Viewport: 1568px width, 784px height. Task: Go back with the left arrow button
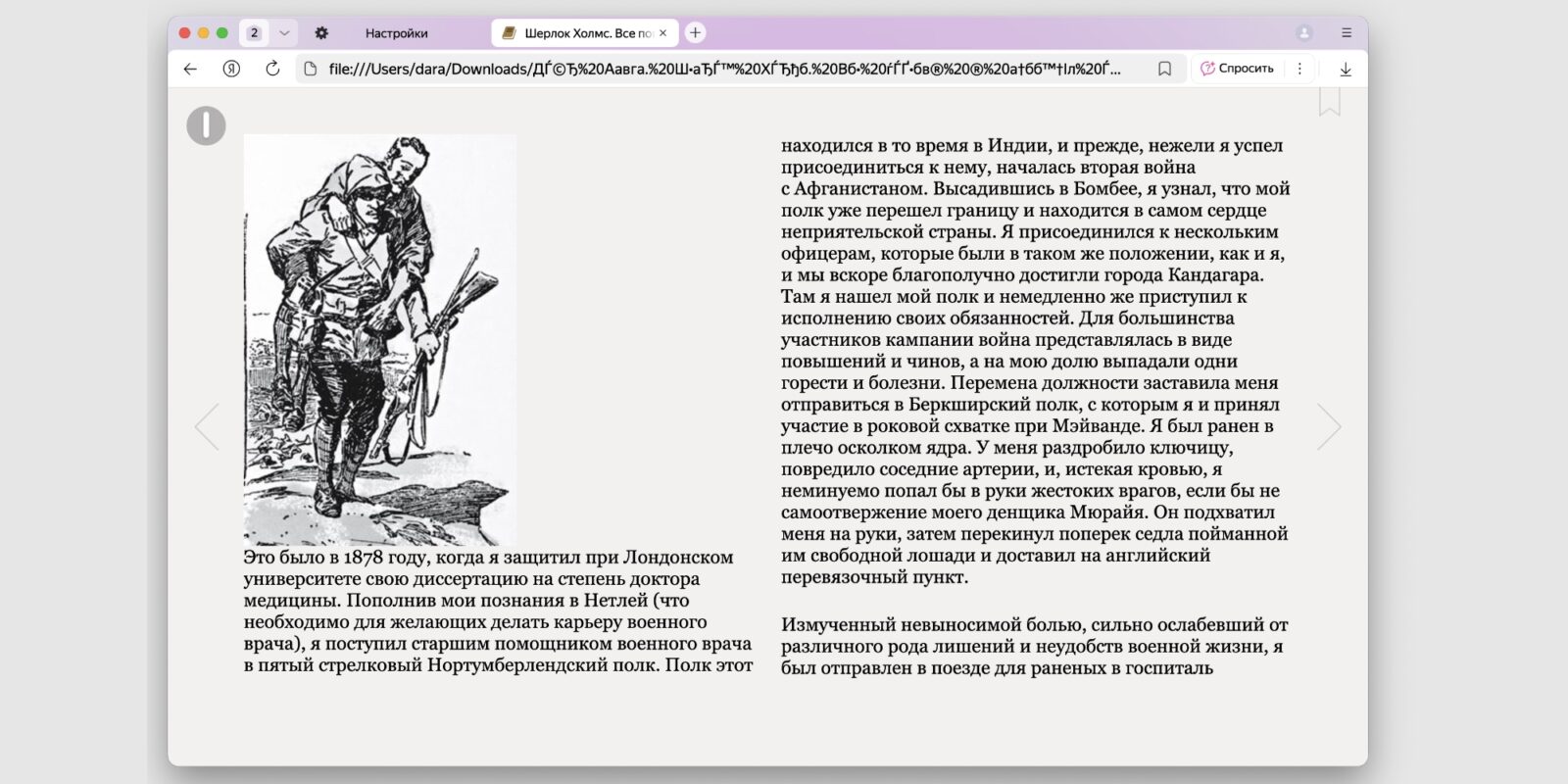190,69
